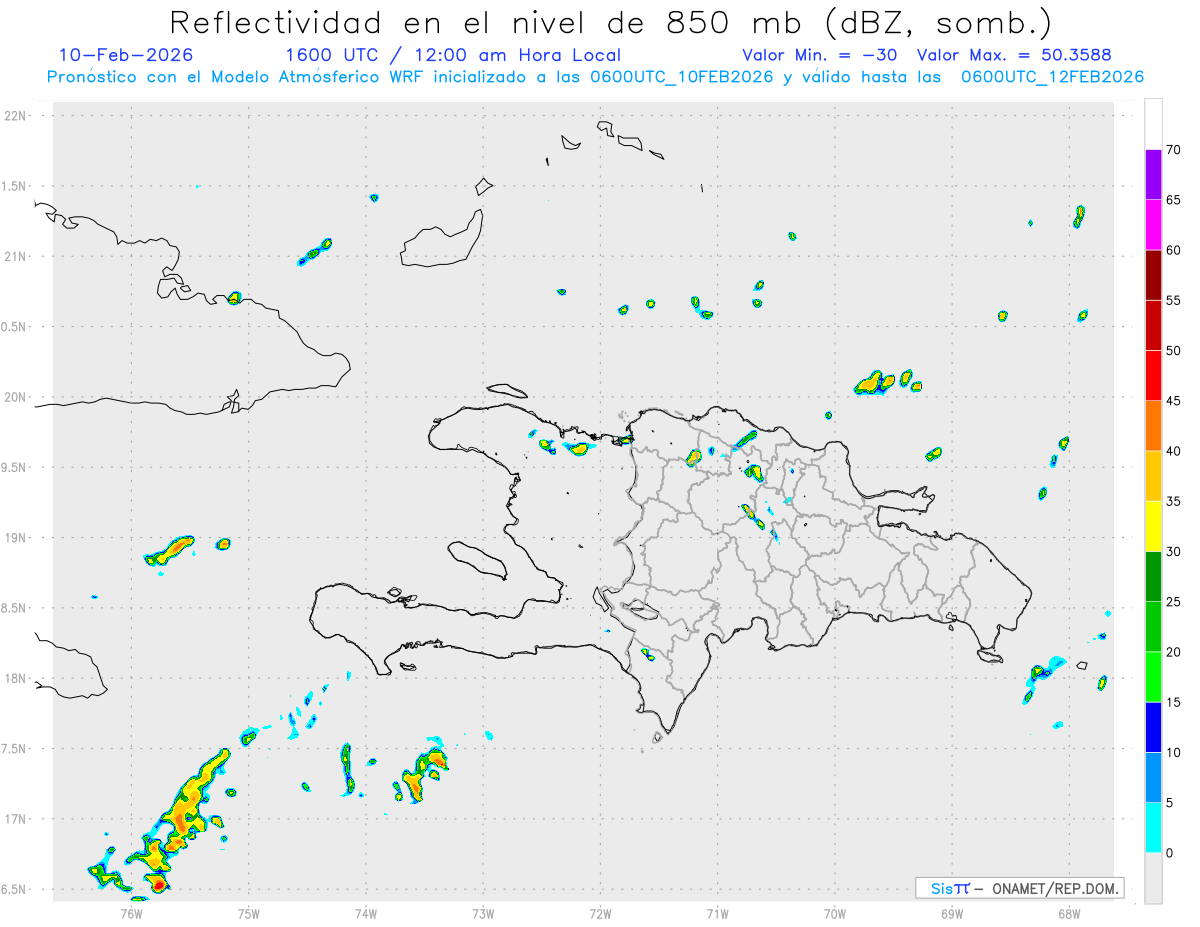Choose the dark red 50–55 dBZ band

tap(1153, 325)
